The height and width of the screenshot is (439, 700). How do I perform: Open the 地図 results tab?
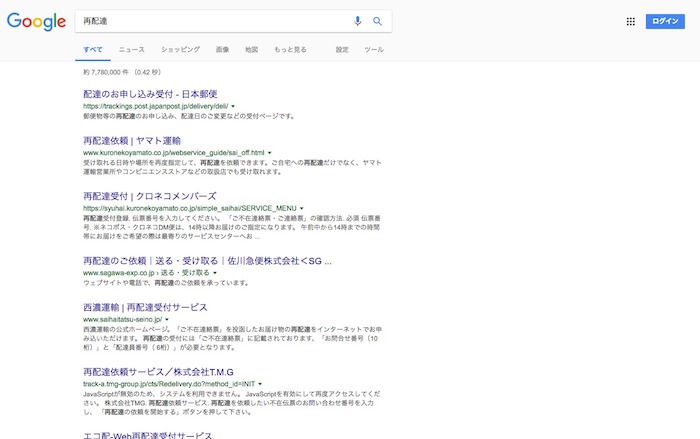pyautogui.click(x=251, y=49)
